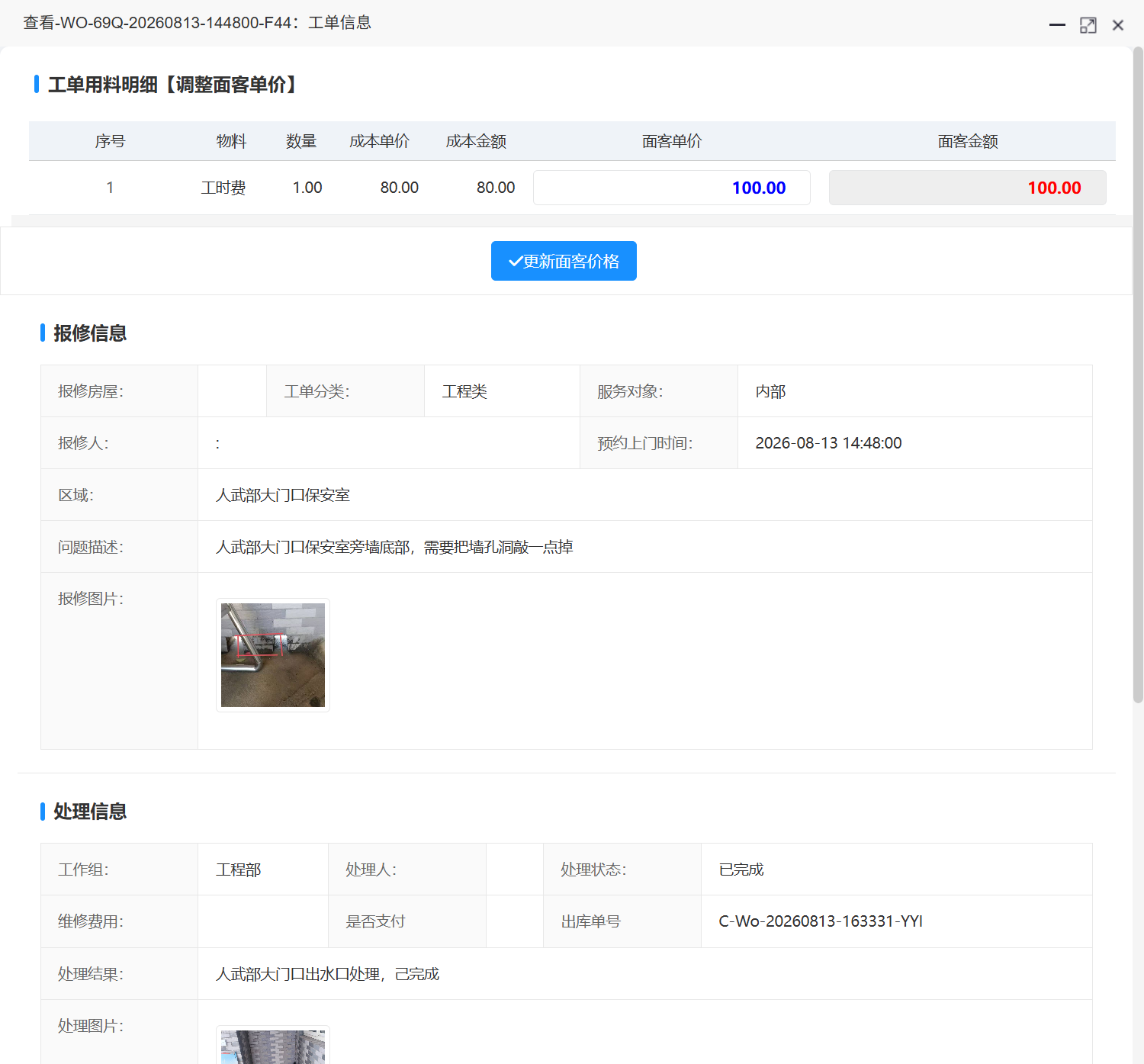The height and width of the screenshot is (1064, 1144).
Task: Open the 报修图片 thumbnail image
Action: point(273,655)
